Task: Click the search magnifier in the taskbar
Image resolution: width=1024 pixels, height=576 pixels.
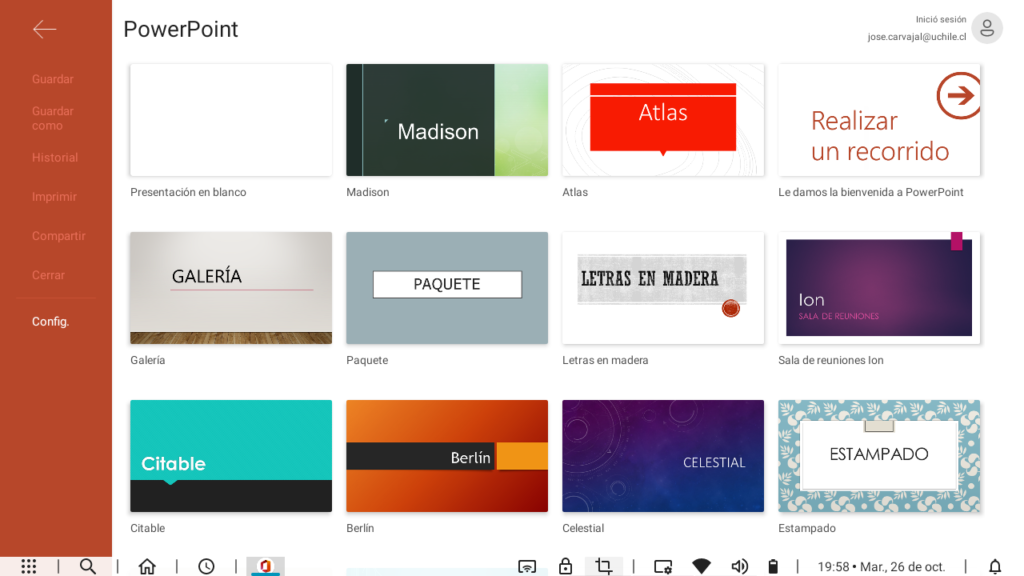Action: pos(88,566)
